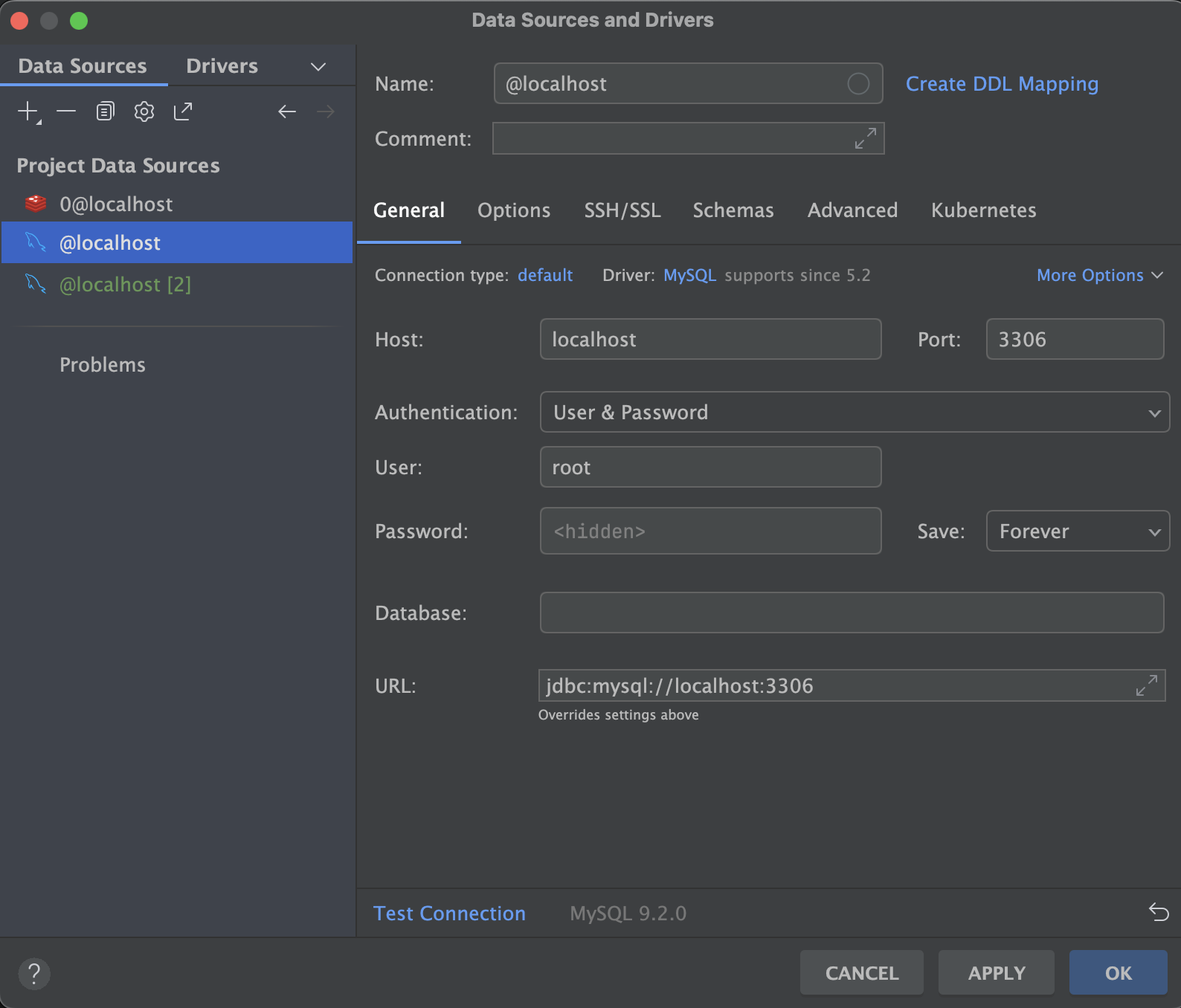Remove selected data source with minus icon
Viewport: 1181px width, 1008px height.
[x=66, y=112]
